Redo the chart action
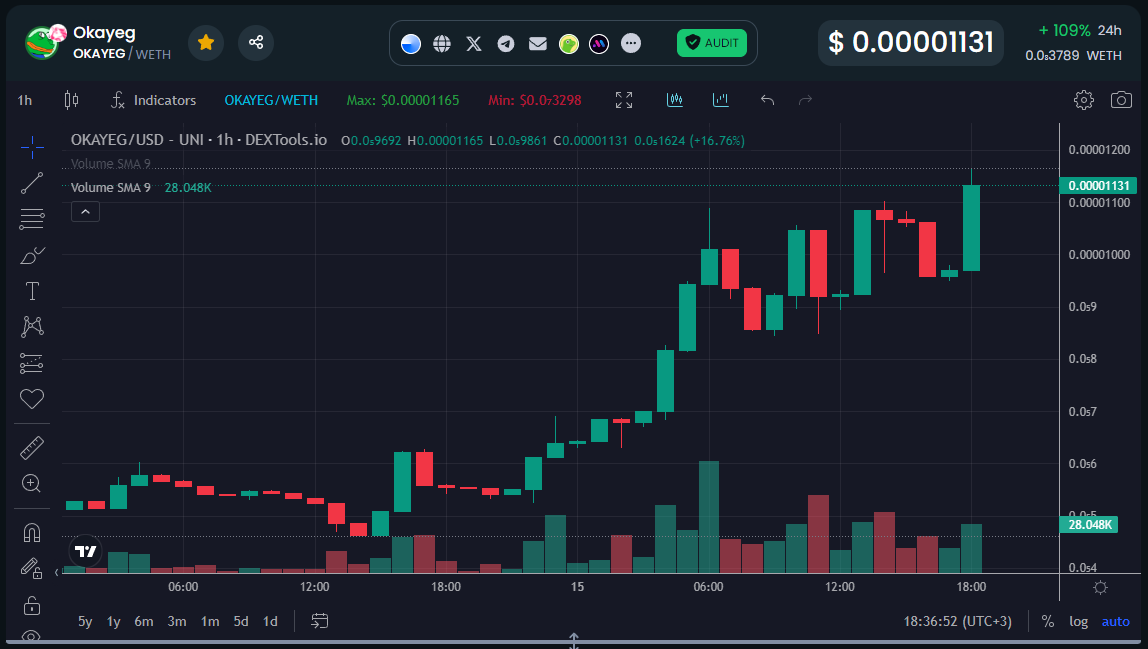The height and width of the screenshot is (649, 1148). tap(805, 100)
